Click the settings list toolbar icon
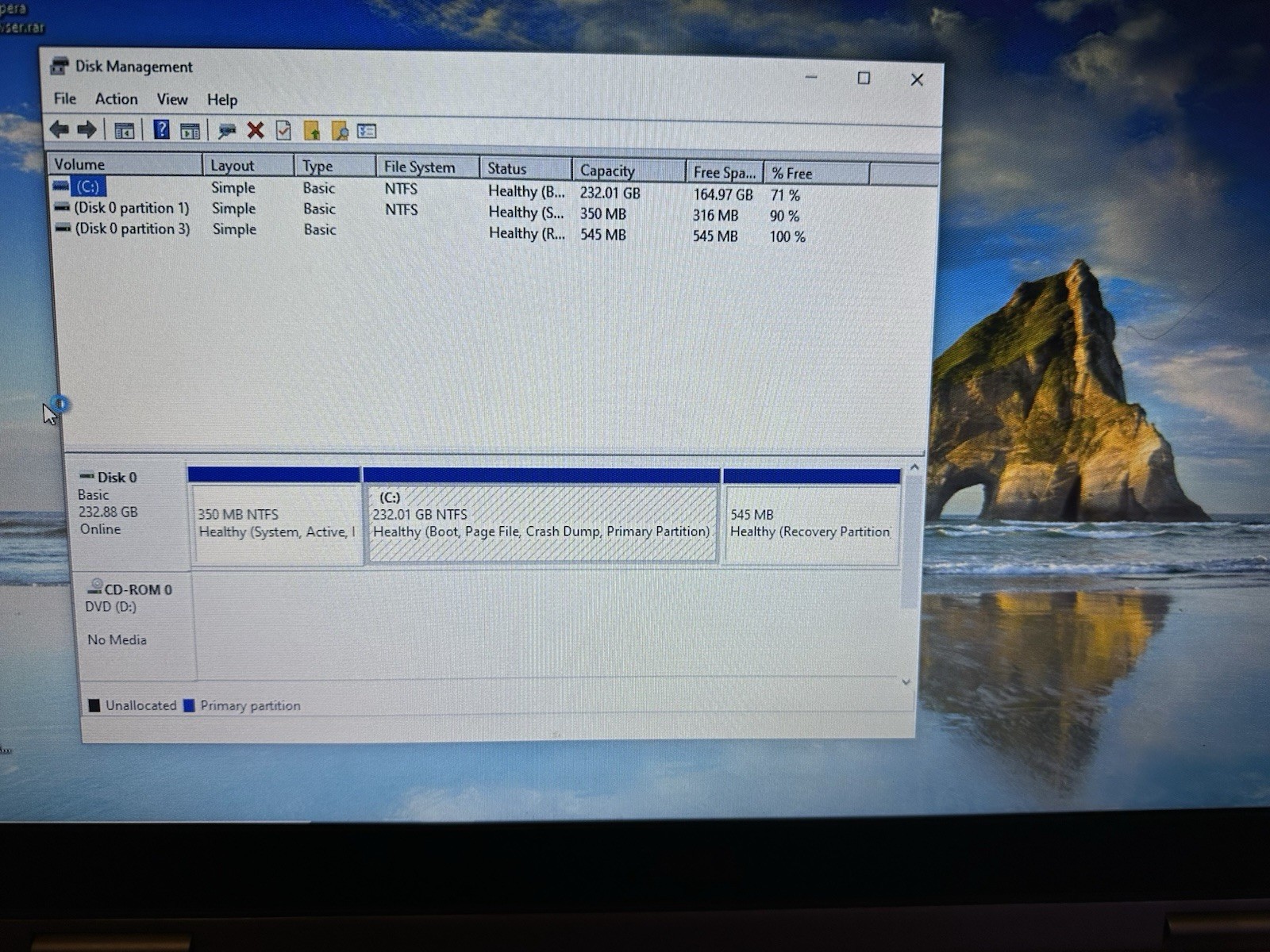This screenshot has height=952, width=1270. tap(367, 131)
